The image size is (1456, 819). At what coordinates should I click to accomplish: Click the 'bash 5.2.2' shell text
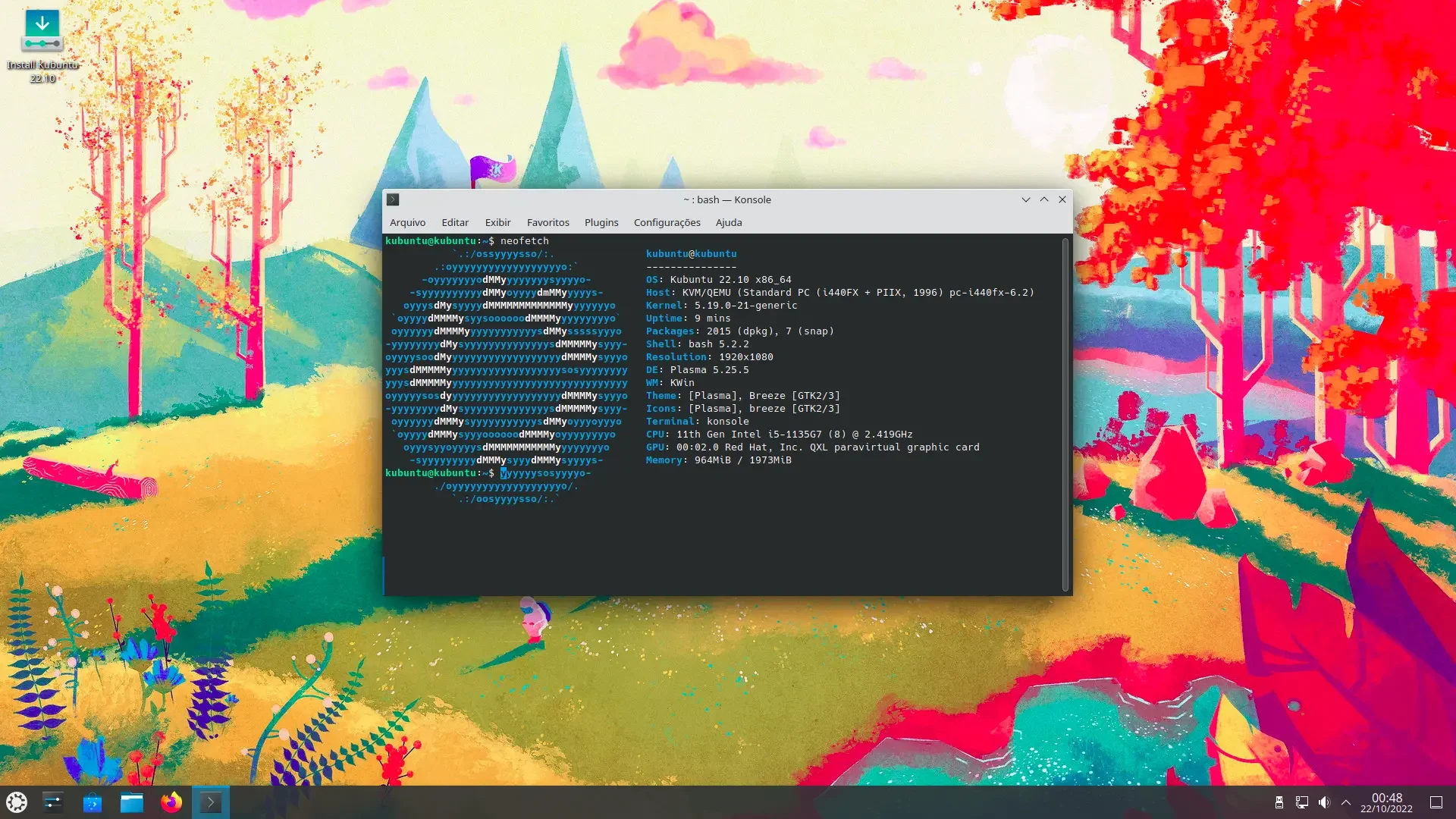(x=719, y=344)
